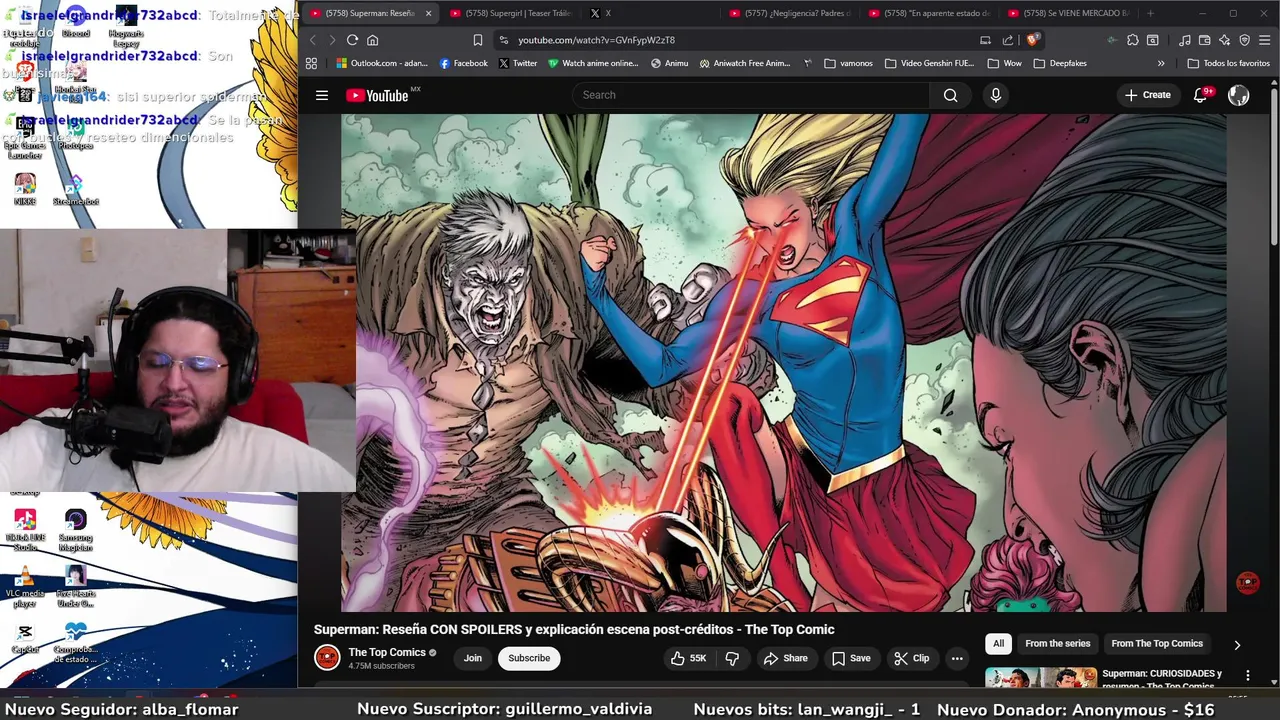Open the YouTube guide hamburger menu

[x=322, y=95]
